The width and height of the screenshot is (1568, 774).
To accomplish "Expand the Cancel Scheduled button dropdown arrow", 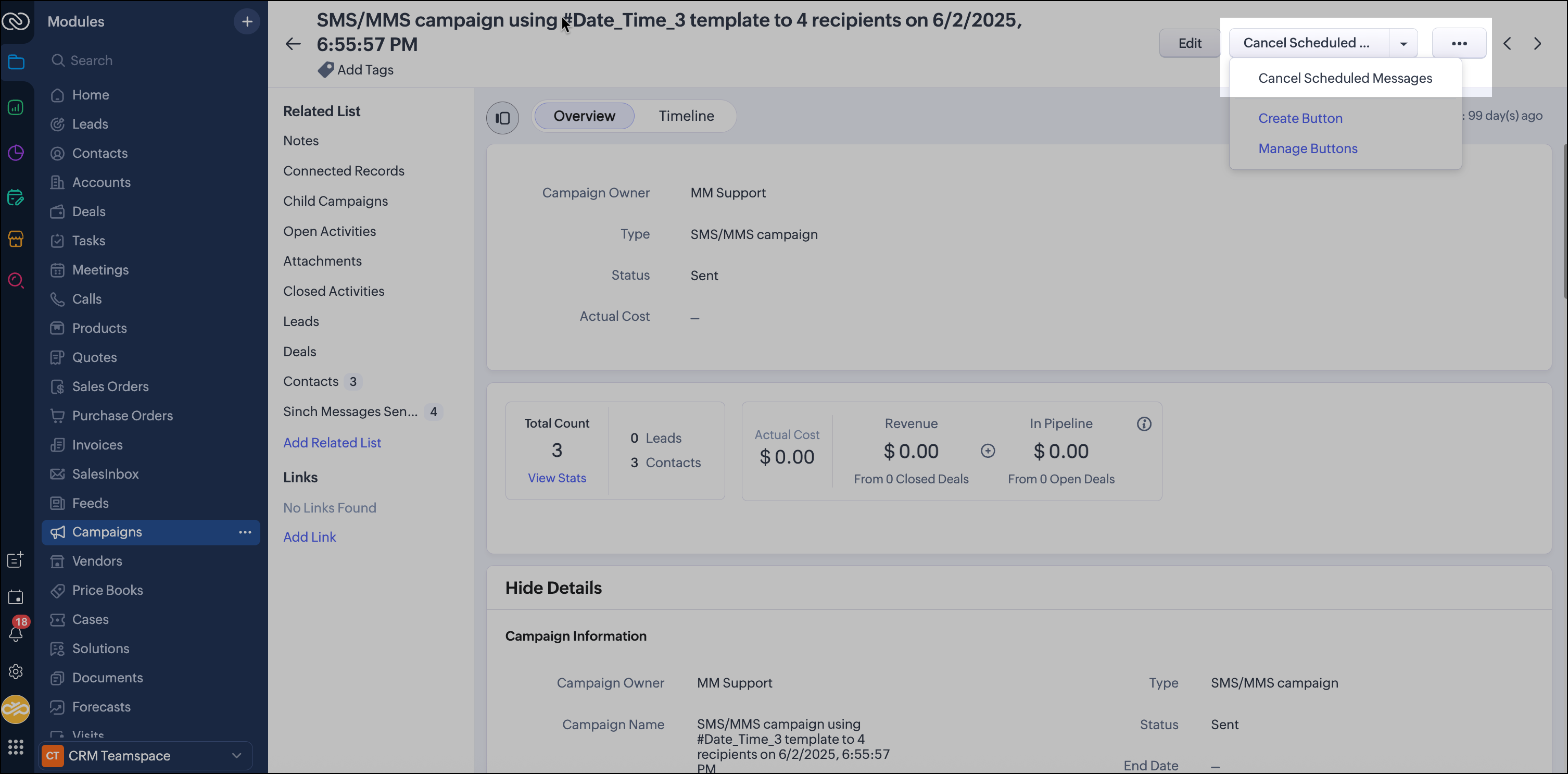I will point(1403,44).
